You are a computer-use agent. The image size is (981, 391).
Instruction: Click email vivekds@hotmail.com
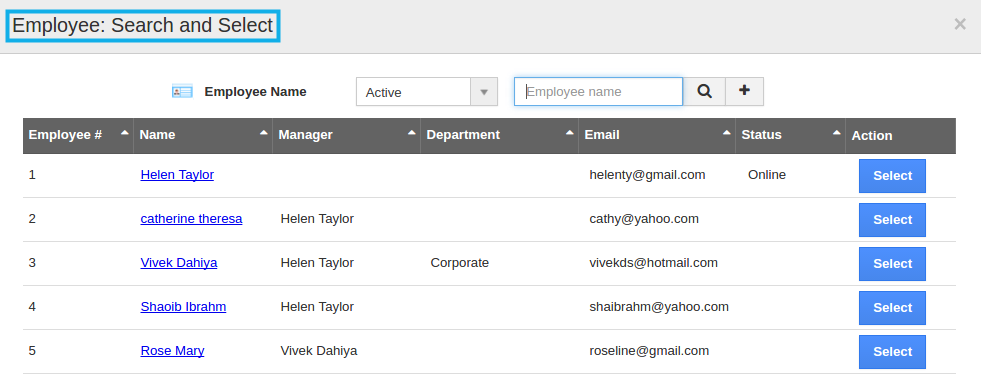pos(653,263)
